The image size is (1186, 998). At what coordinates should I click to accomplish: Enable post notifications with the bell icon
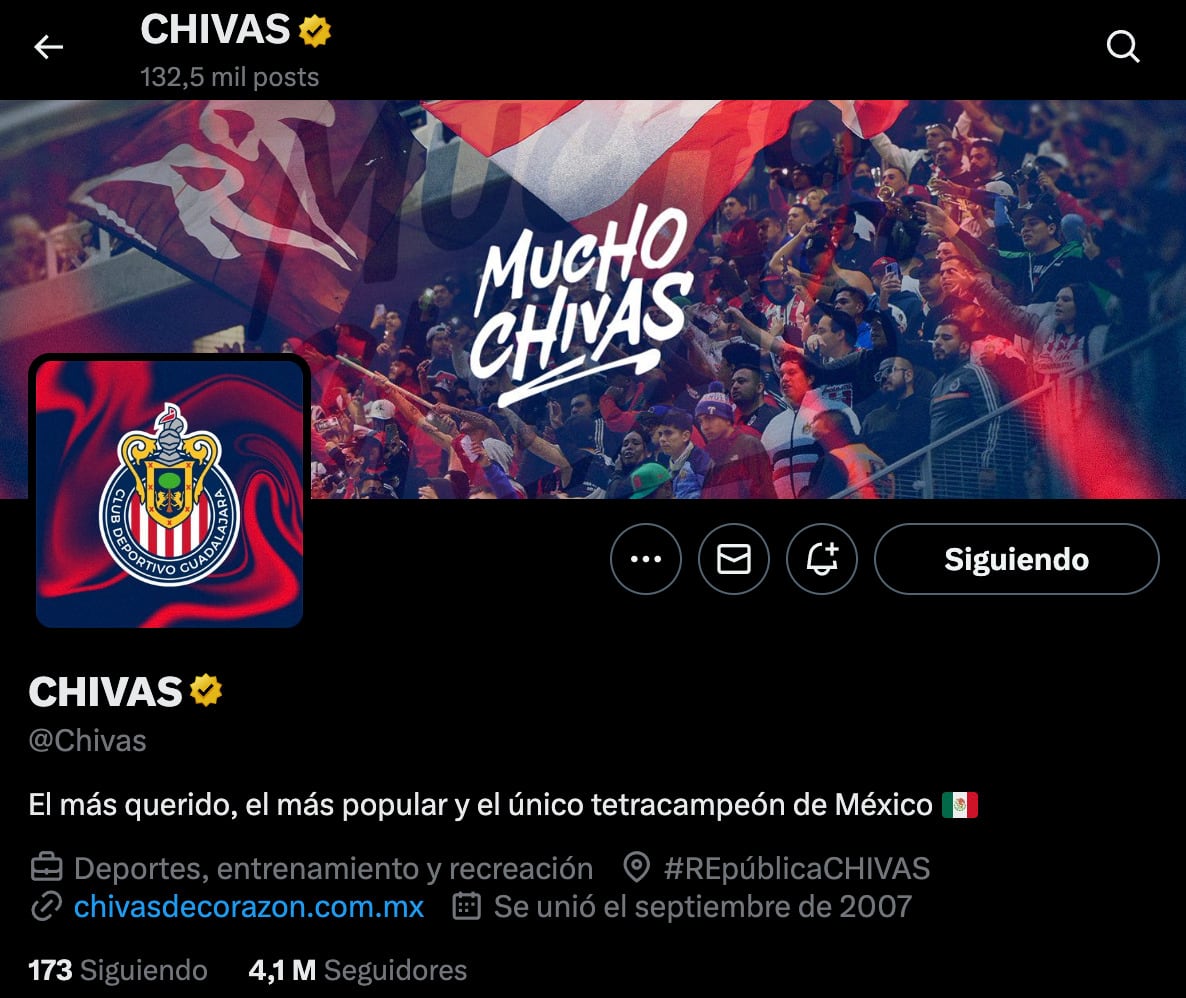[x=822, y=559]
